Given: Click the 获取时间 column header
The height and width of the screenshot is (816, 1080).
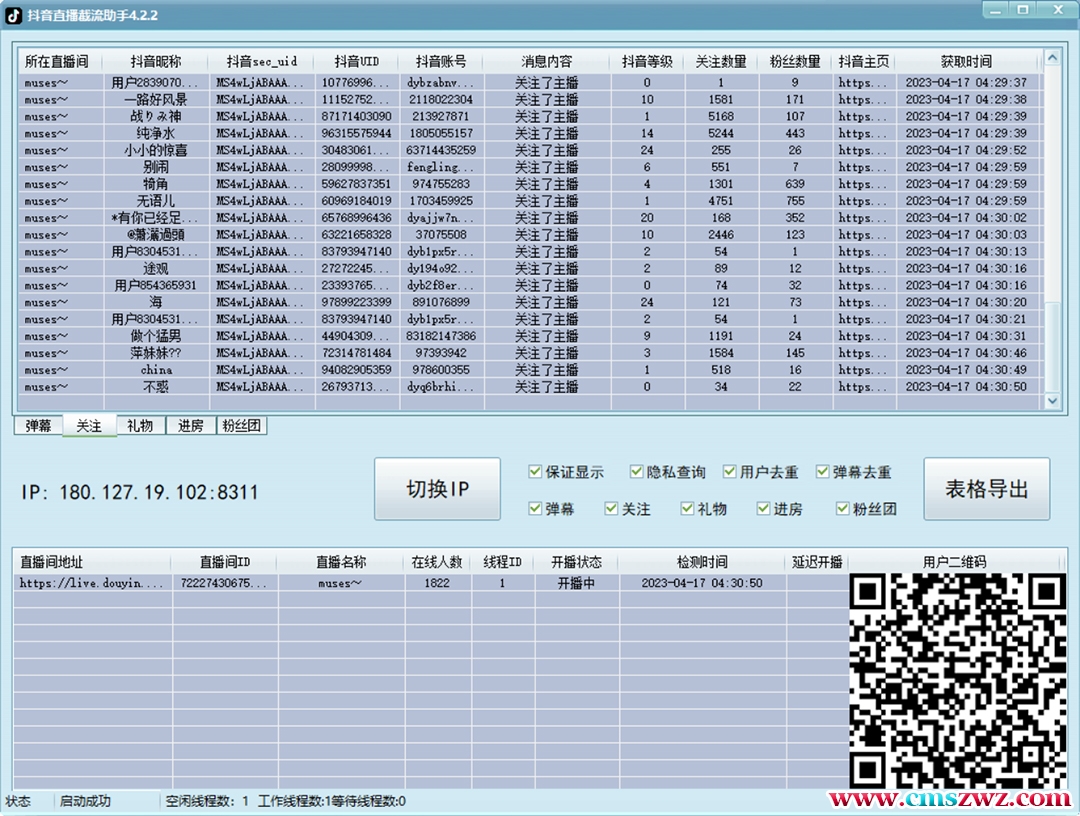Looking at the screenshot, I should pos(966,62).
